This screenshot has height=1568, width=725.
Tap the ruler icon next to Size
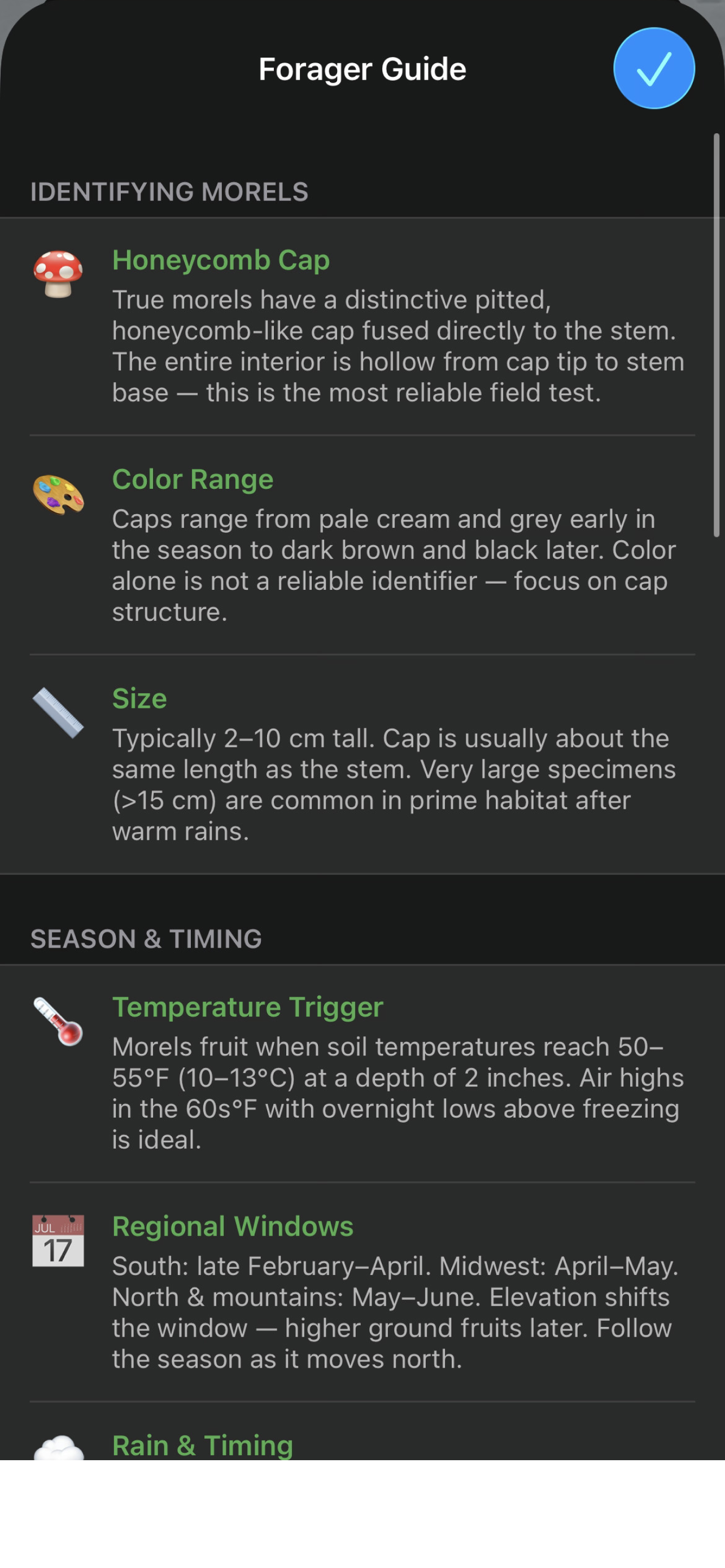click(58, 712)
